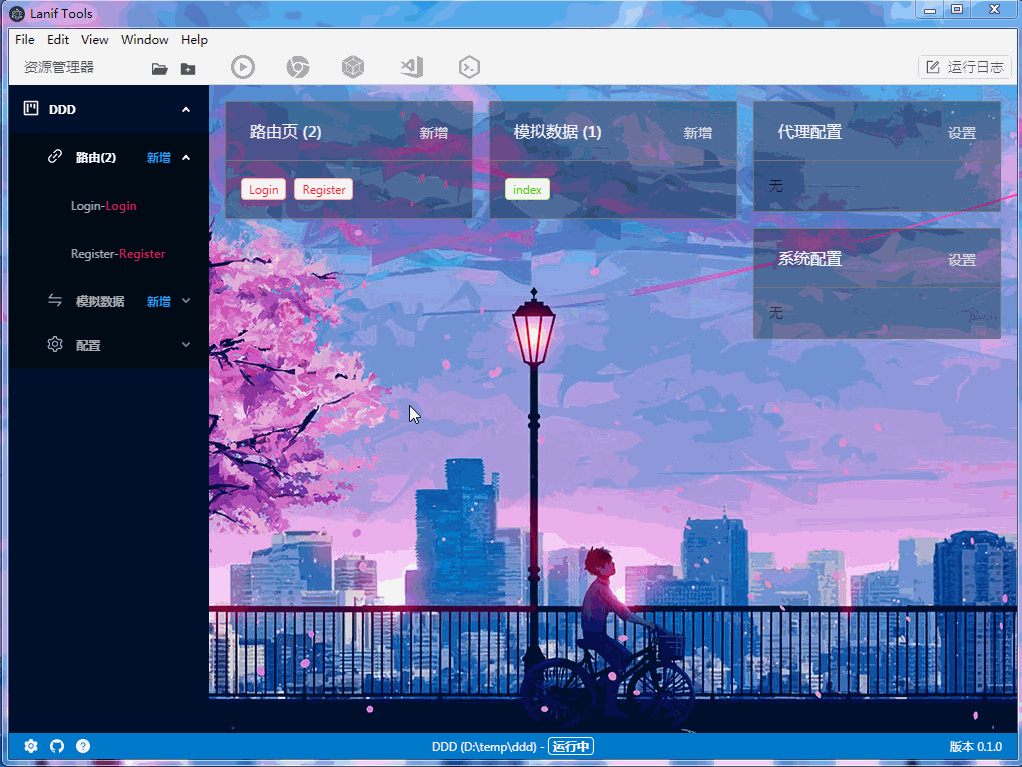This screenshot has width=1022, height=767.
Task: Collapse the DDD project tree
Action: click(185, 109)
